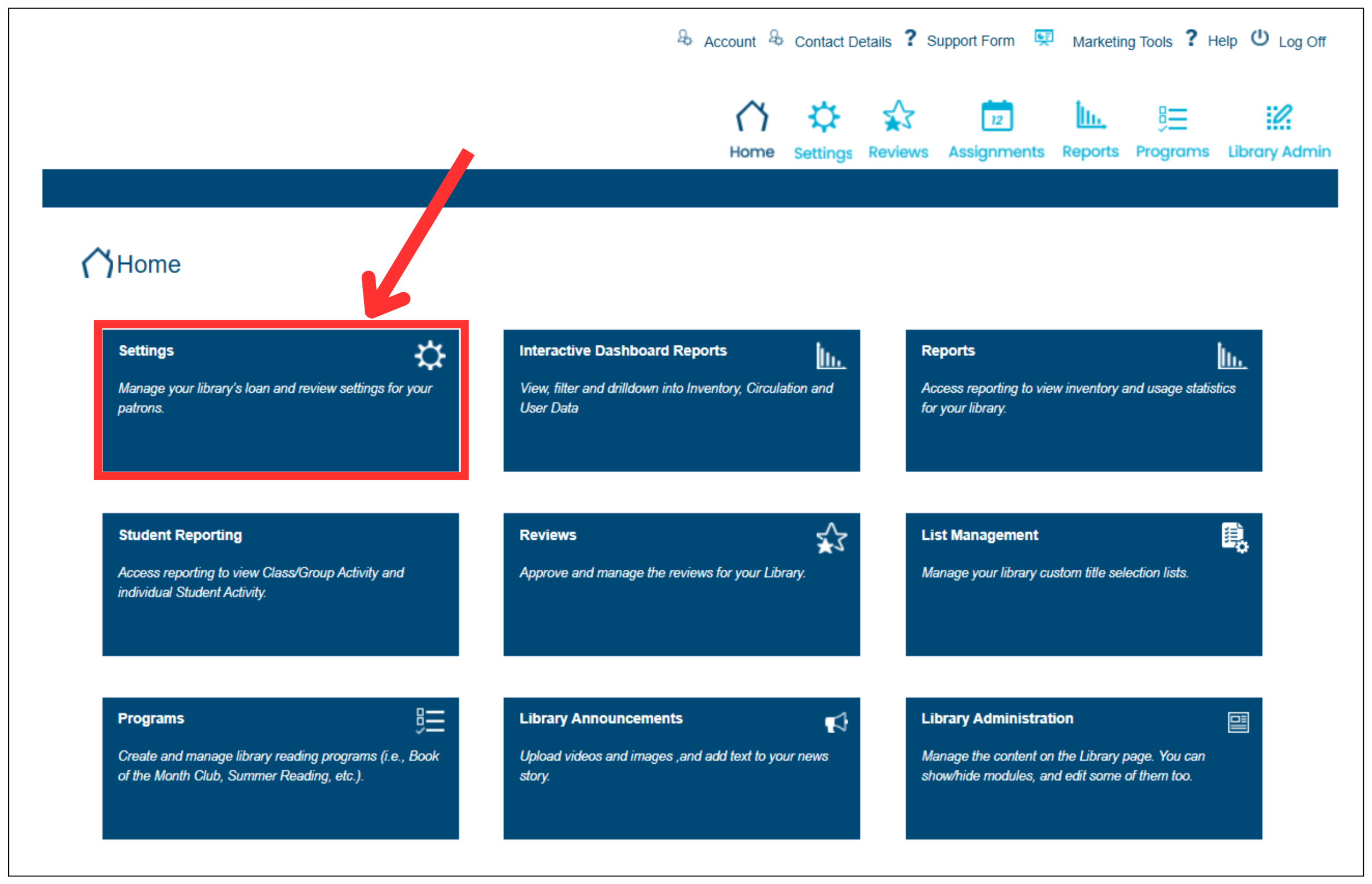Viewport: 1372px width, 884px height.
Task: Open the Account link
Action: pos(730,42)
